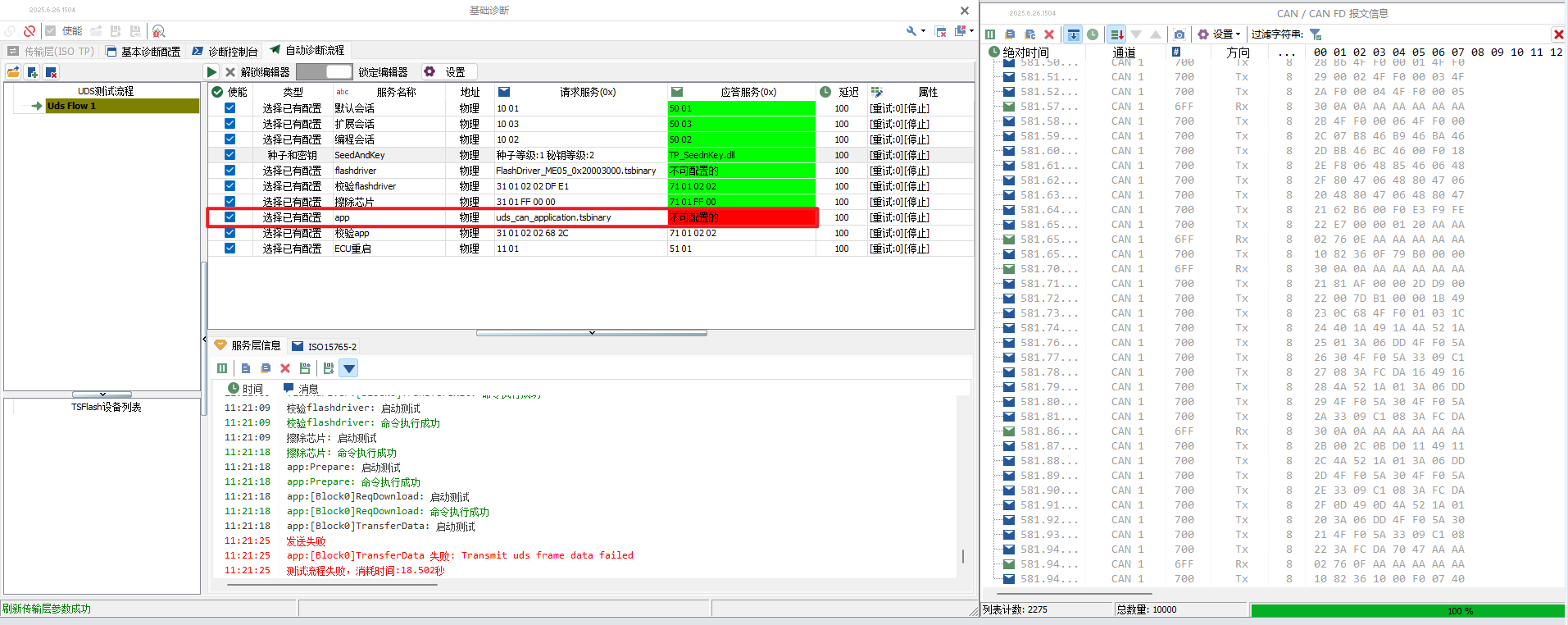Screen dimensions: 1568x625
Task: Click the close-window icon beside wrench
Action: (x=941, y=31)
